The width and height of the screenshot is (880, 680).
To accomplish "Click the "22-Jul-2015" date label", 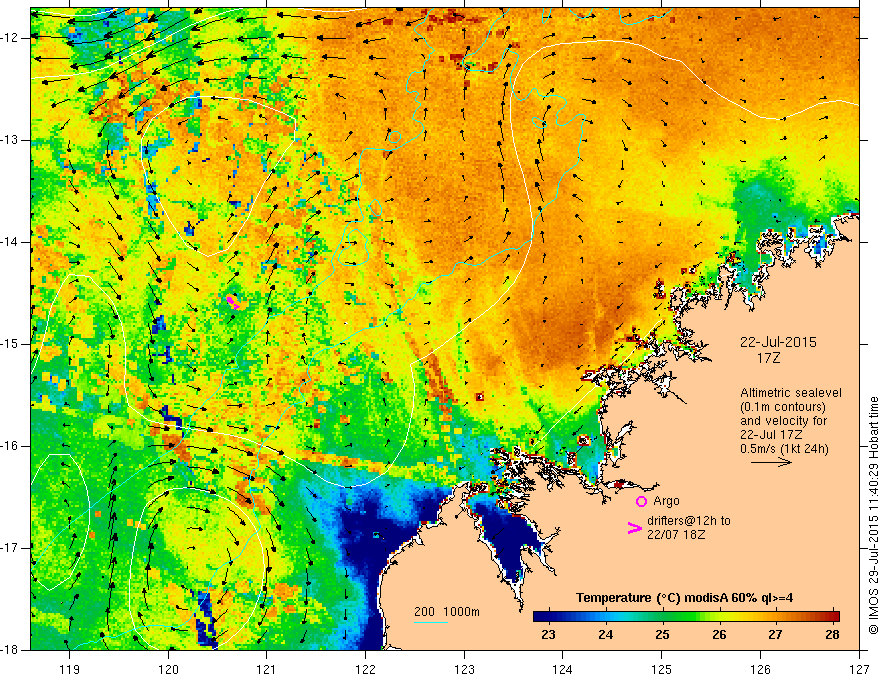I will tap(778, 342).
